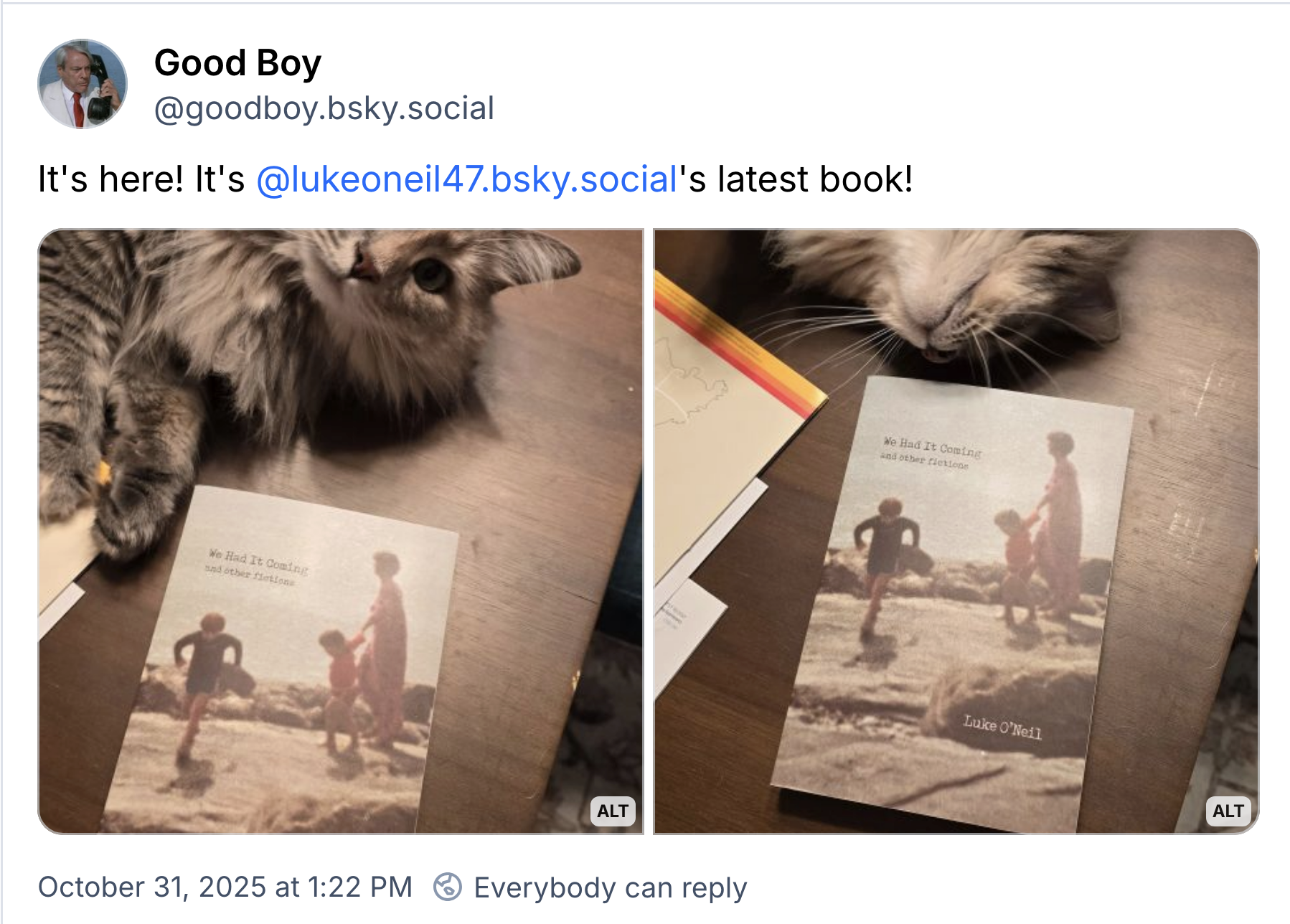The width and height of the screenshot is (1290, 924).
Task: Open the @lukeoneil47.bsky.social mention link
Action: click(x=467, y=179)
